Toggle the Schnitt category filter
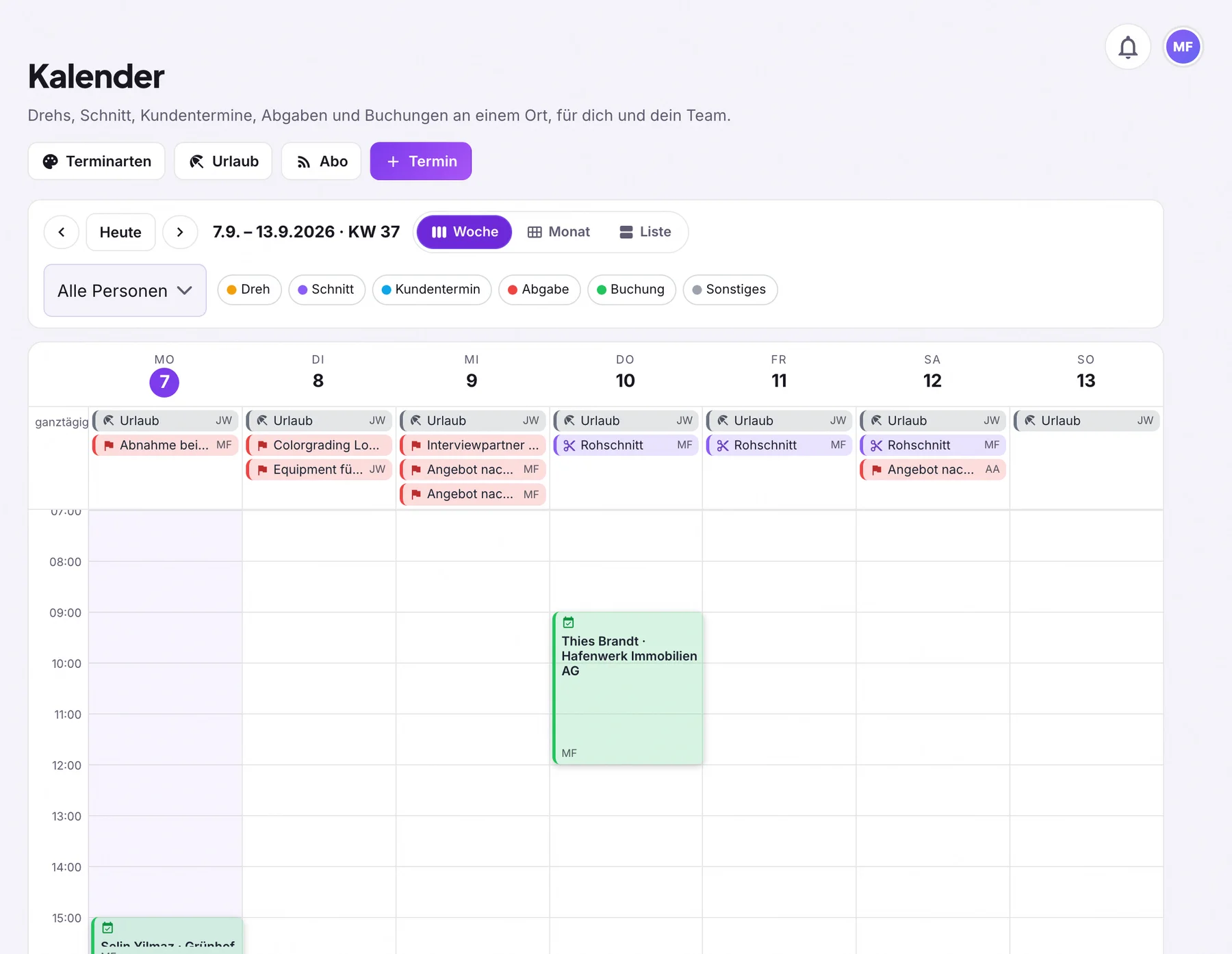Image resolution: width=1232 pixels, height=954 pixels. [x=326, y=289]
